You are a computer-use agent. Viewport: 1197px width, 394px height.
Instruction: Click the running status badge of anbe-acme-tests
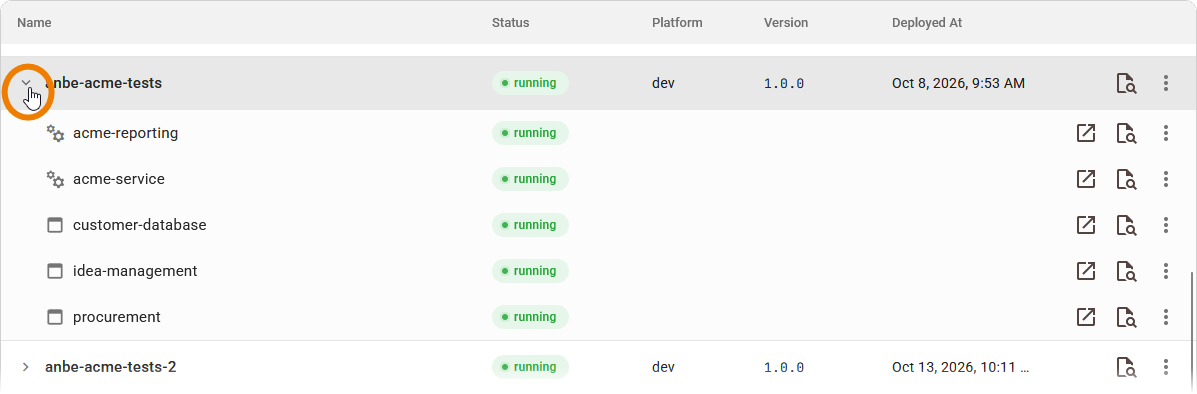click(x=531, y=83)
